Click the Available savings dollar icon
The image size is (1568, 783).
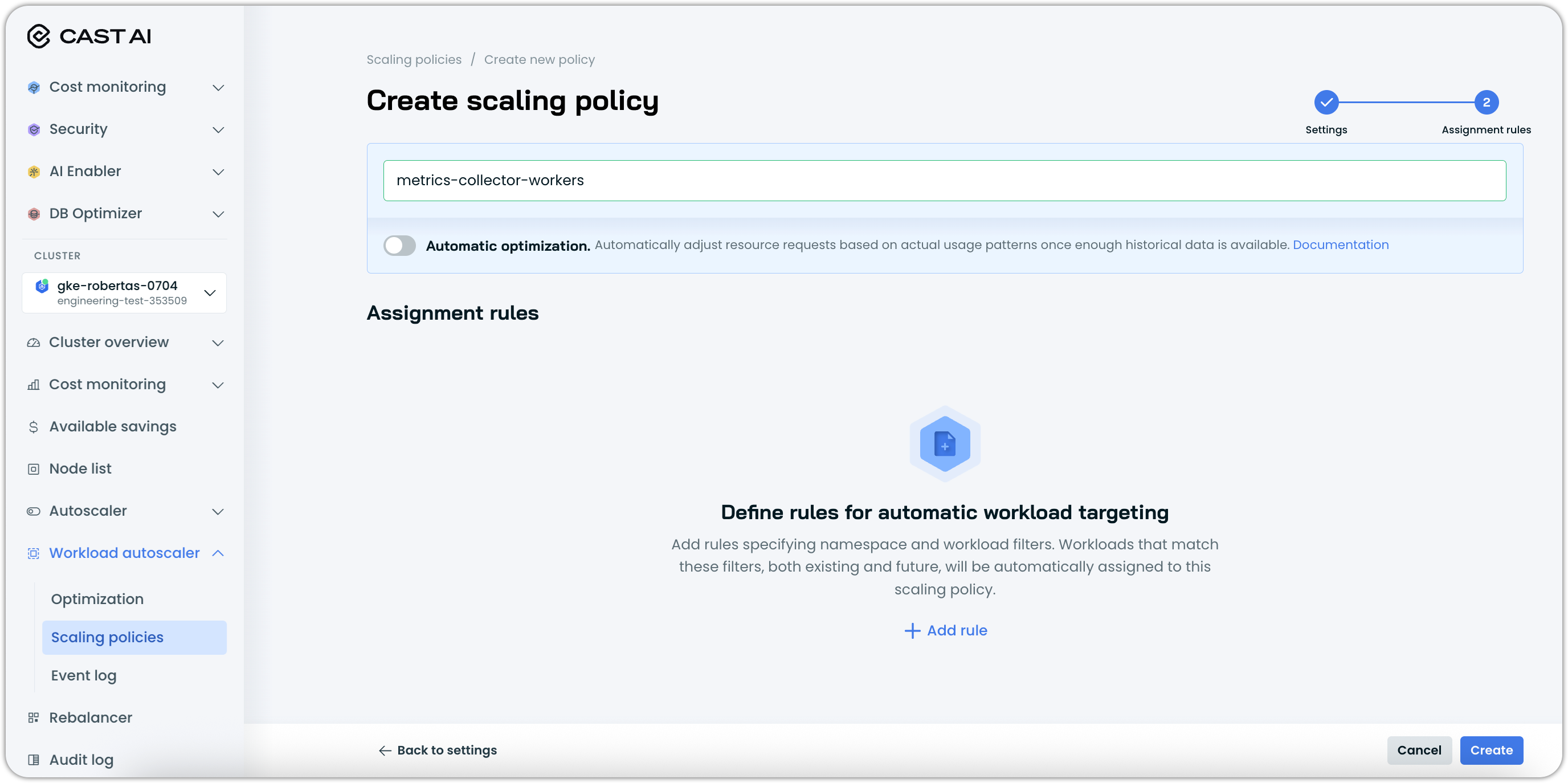point(34,427)
